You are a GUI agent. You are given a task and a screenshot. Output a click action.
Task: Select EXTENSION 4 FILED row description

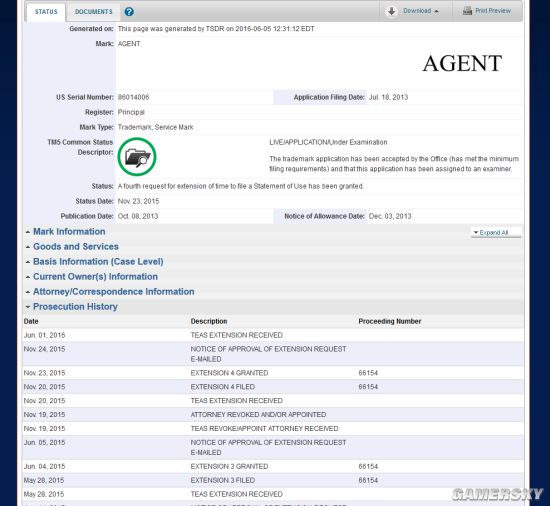click(x=223, y=387)
